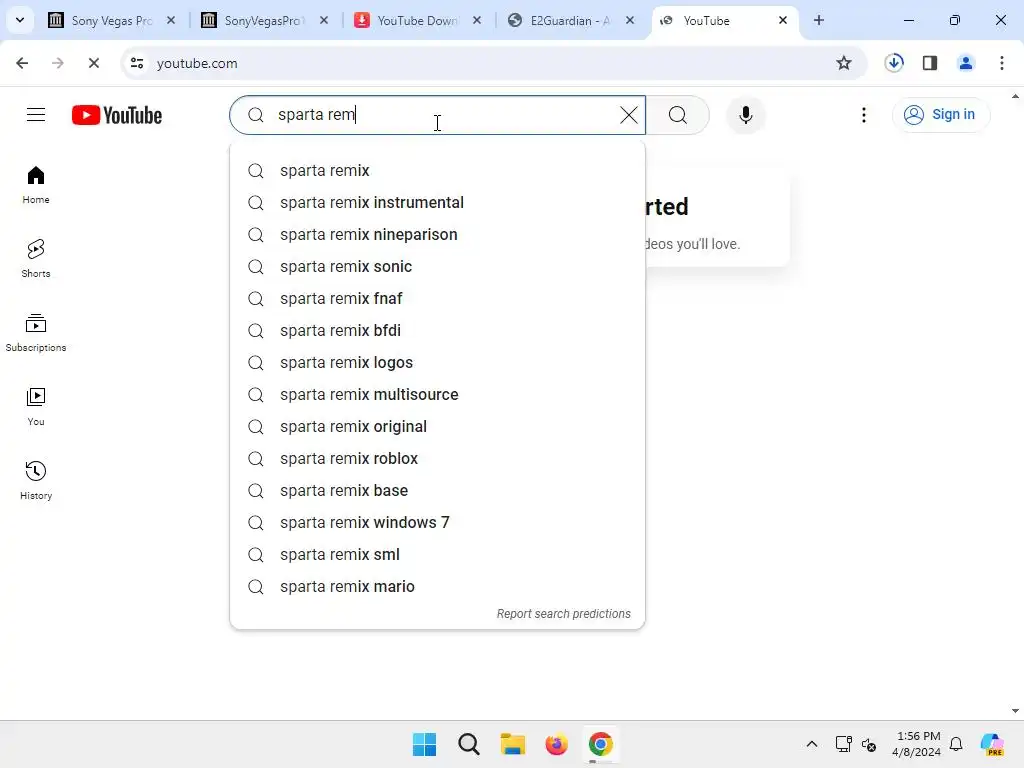Select suggestion 'sparta remix original'
Viewport: 1024px width, 768px height.
[438, 426]
